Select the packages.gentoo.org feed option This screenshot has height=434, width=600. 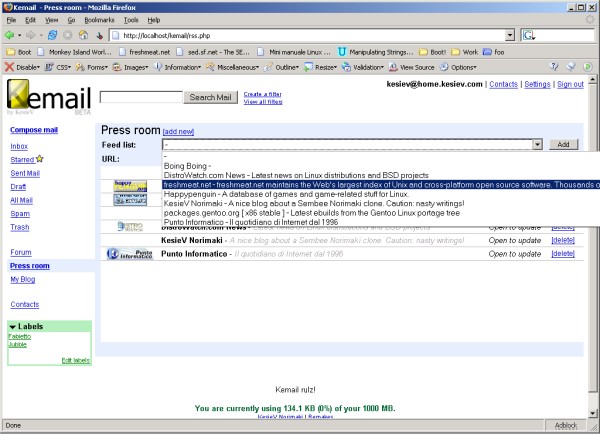(x=381, y=213)
